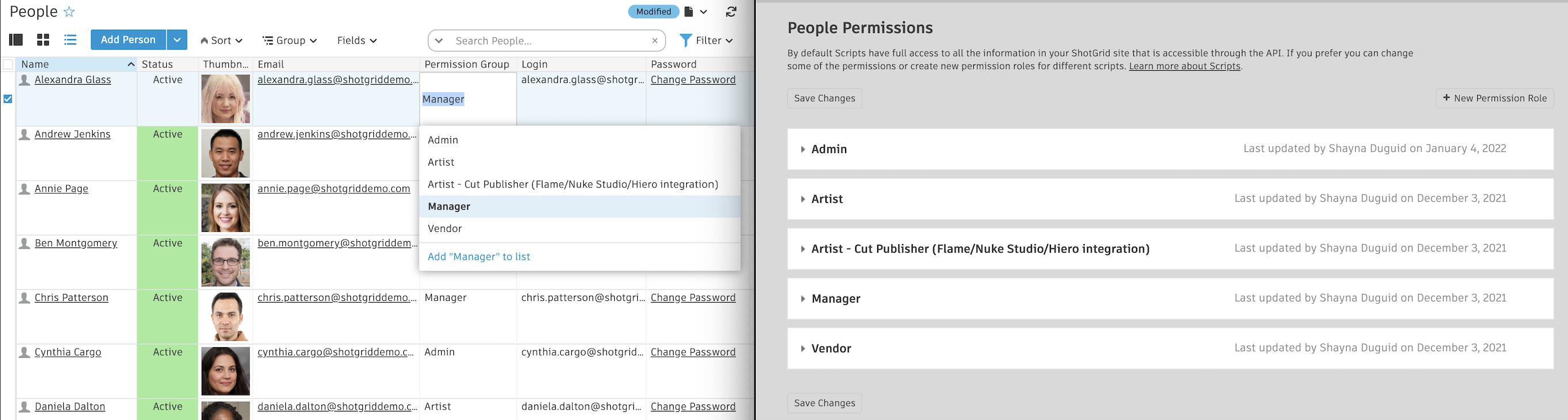Open Learn more about Scripts link
Screen dimensions: 1568x420
point(1184,66)
